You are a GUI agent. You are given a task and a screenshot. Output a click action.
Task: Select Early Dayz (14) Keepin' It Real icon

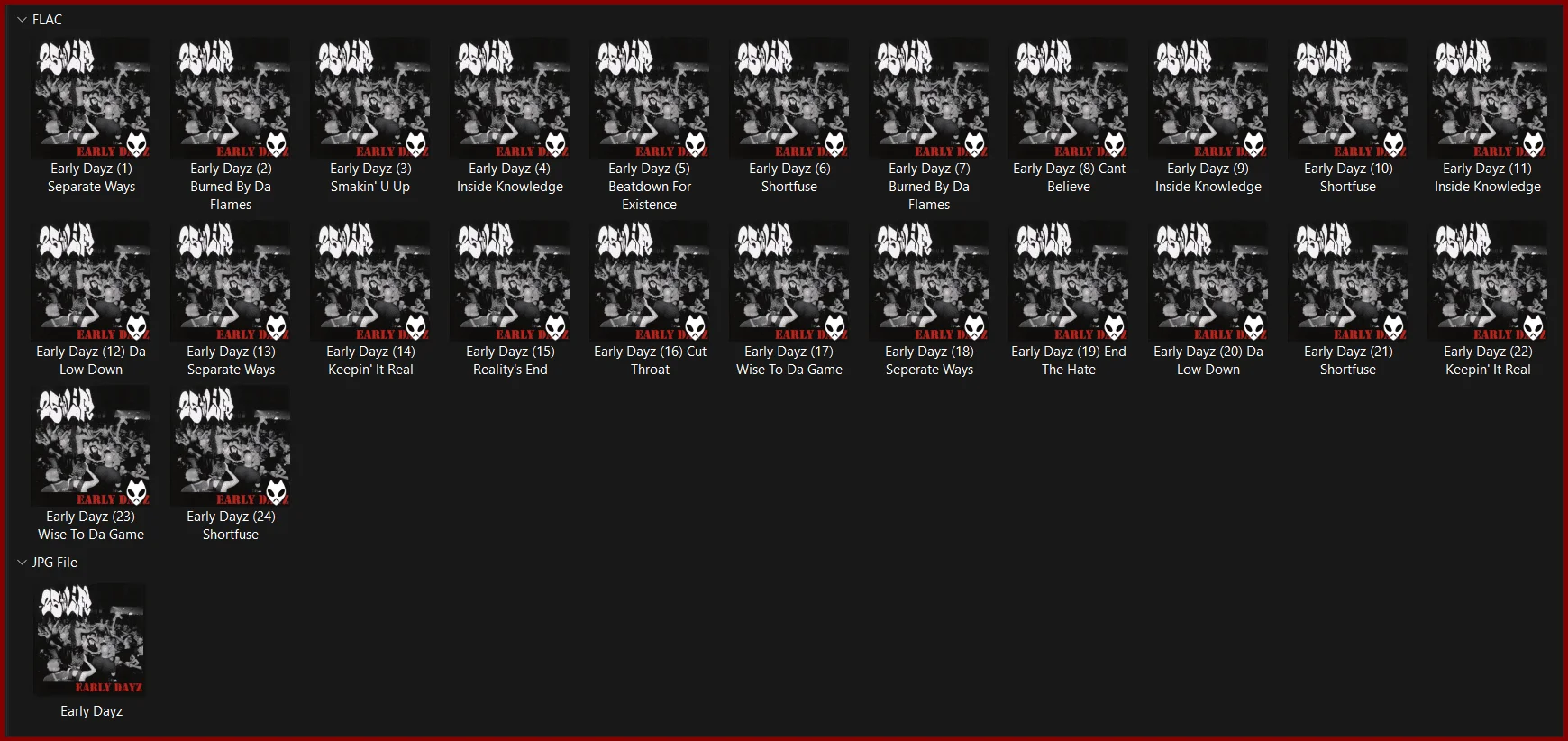click(x=370, y=280)
